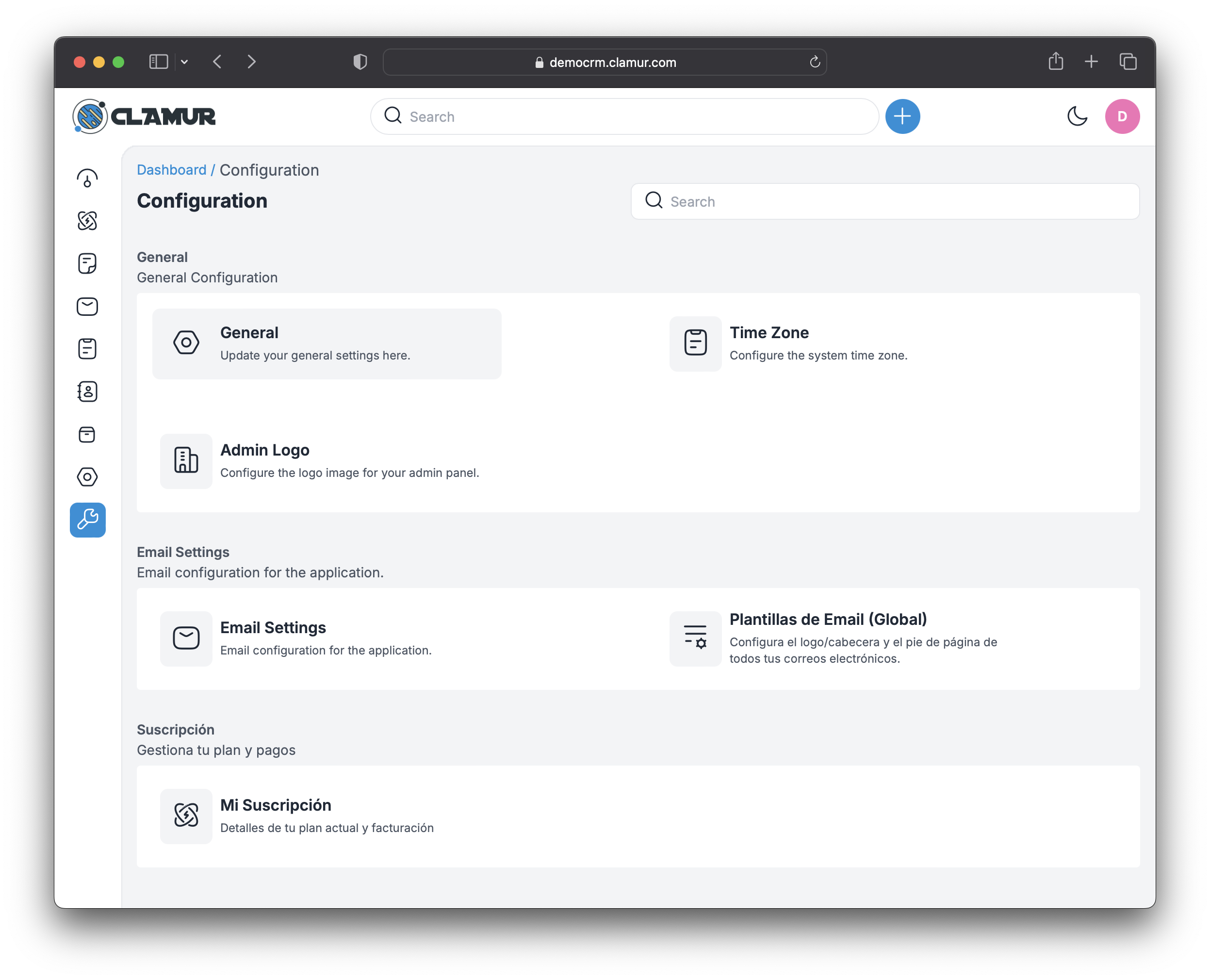Open the contacts address book sidebar icon

click(87, 392)
